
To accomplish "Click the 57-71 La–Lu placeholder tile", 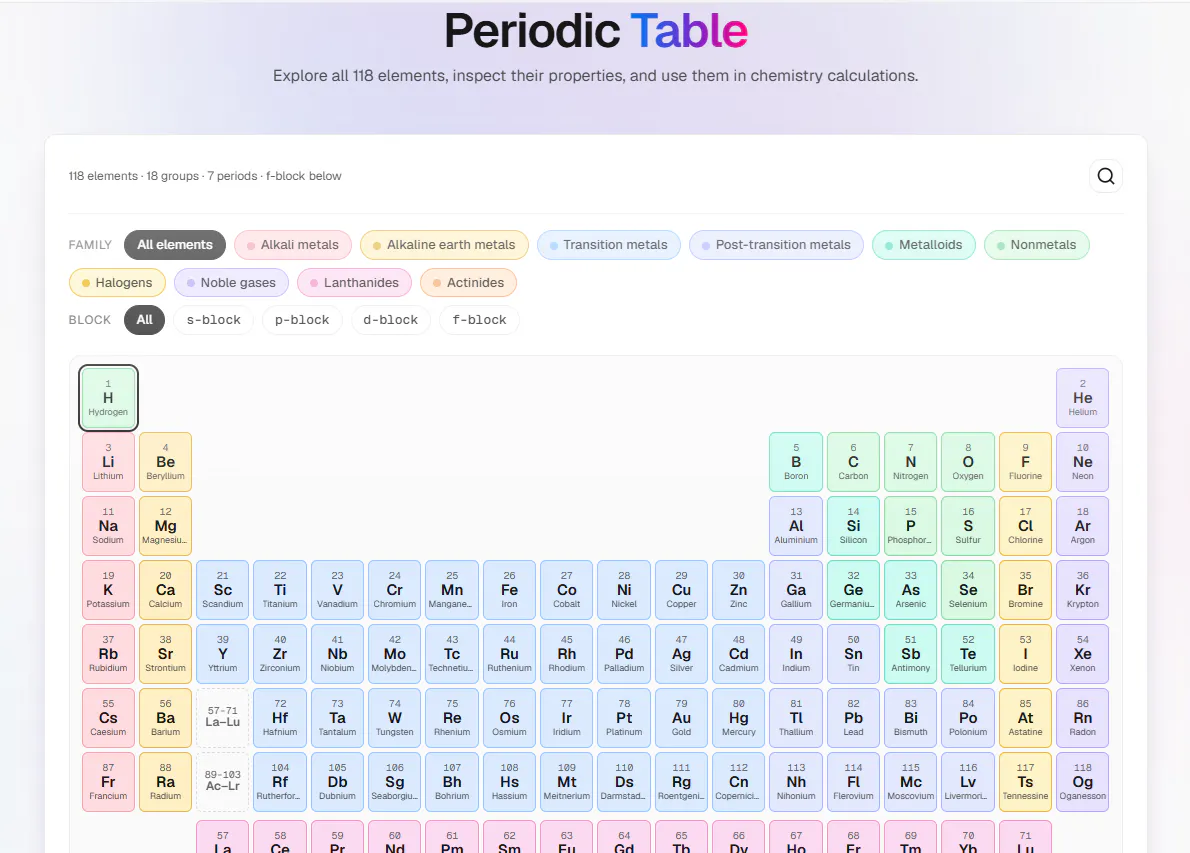I will pyautogui.click(x=222, y=718).
